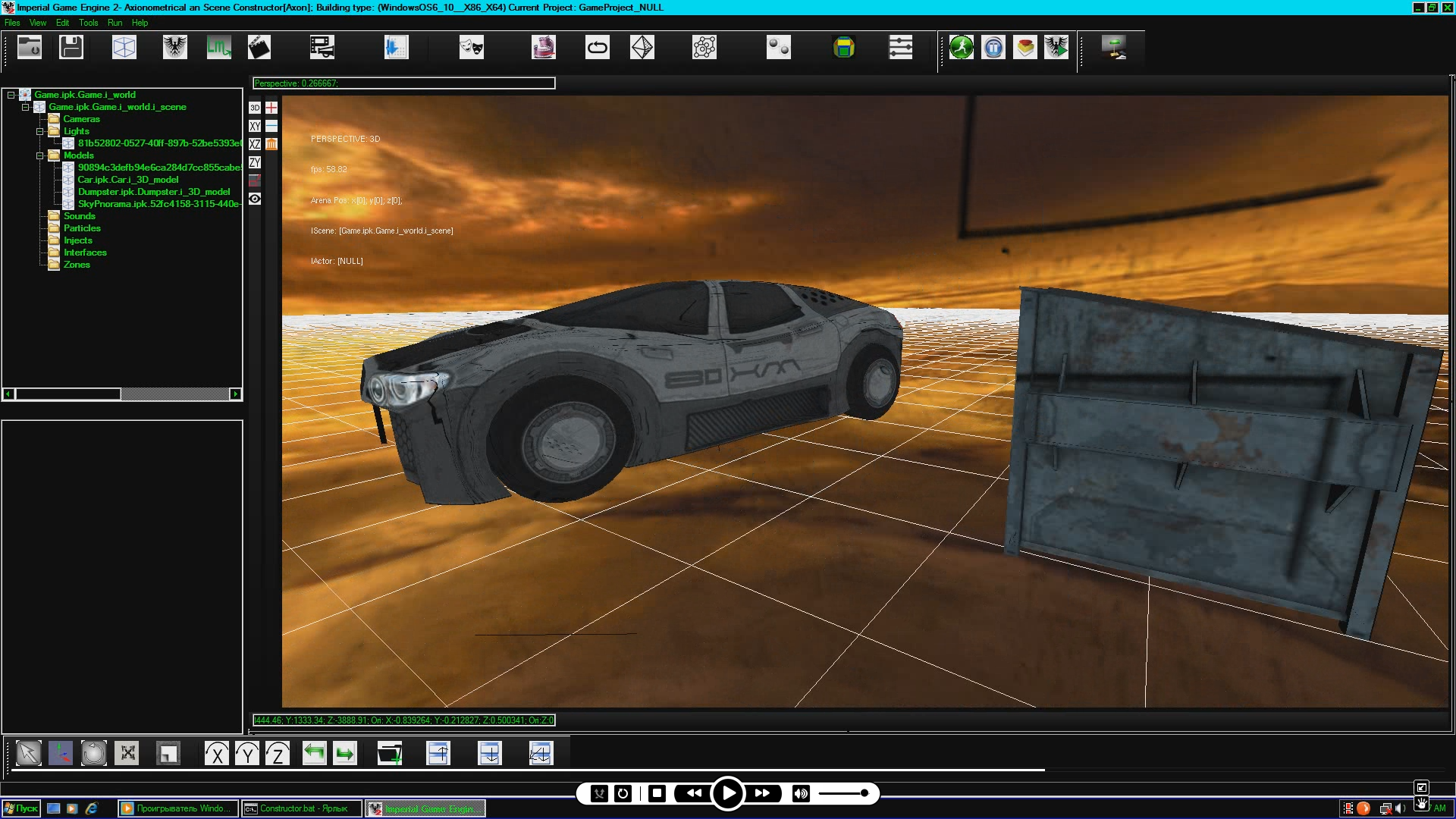The image size is (1456, 819).
Task: Click the loop icon in top toolbar
Action: click(598, 47)
